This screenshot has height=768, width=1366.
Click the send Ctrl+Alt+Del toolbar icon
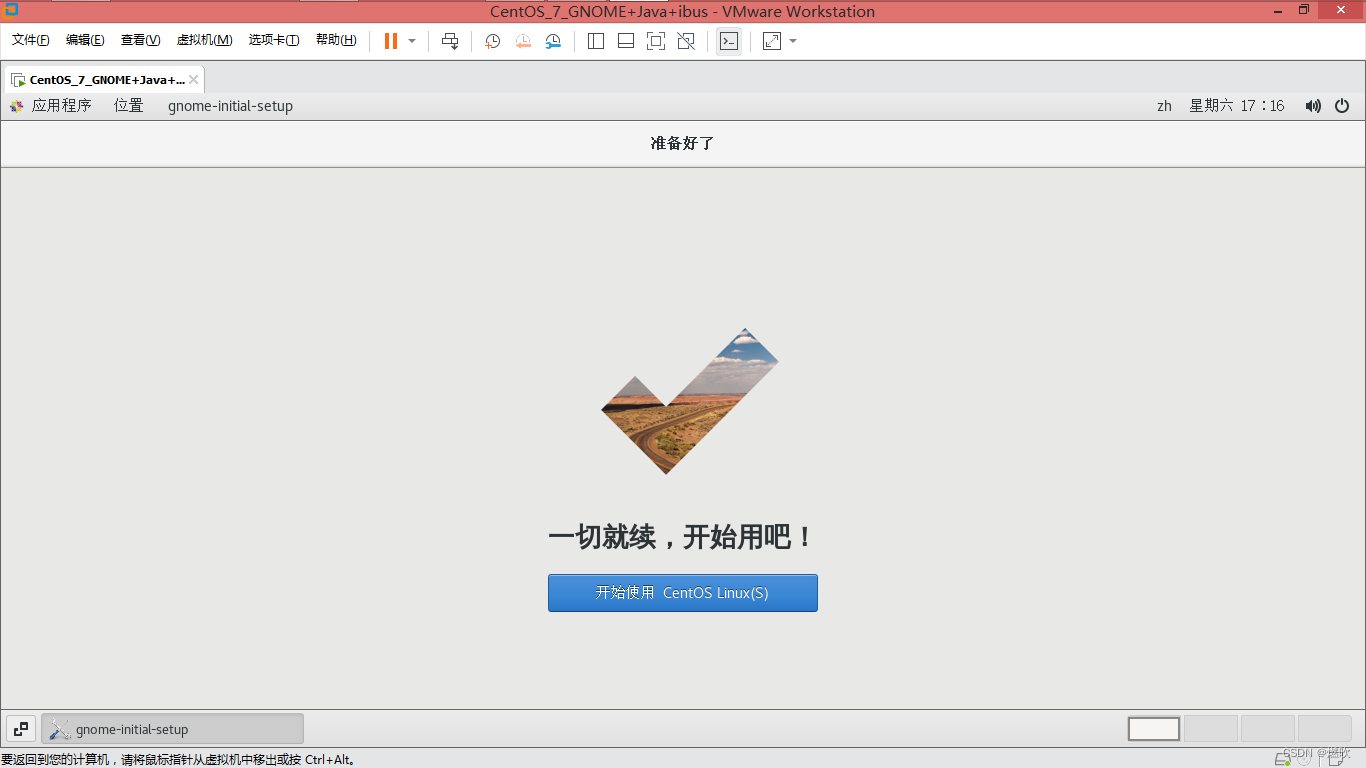[x=450, y=41]
